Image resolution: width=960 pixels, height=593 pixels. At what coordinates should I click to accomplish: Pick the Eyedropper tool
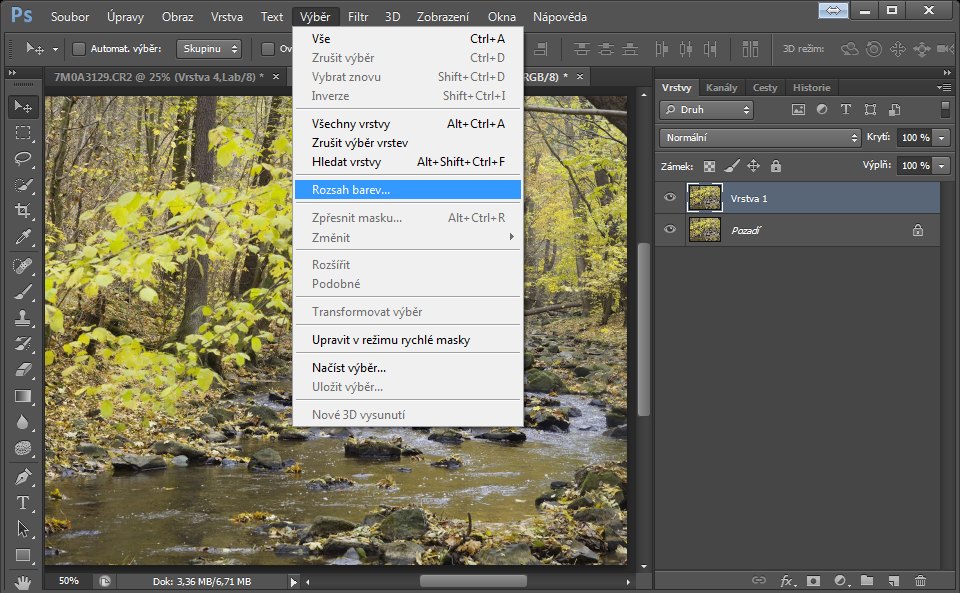point(23,236)
